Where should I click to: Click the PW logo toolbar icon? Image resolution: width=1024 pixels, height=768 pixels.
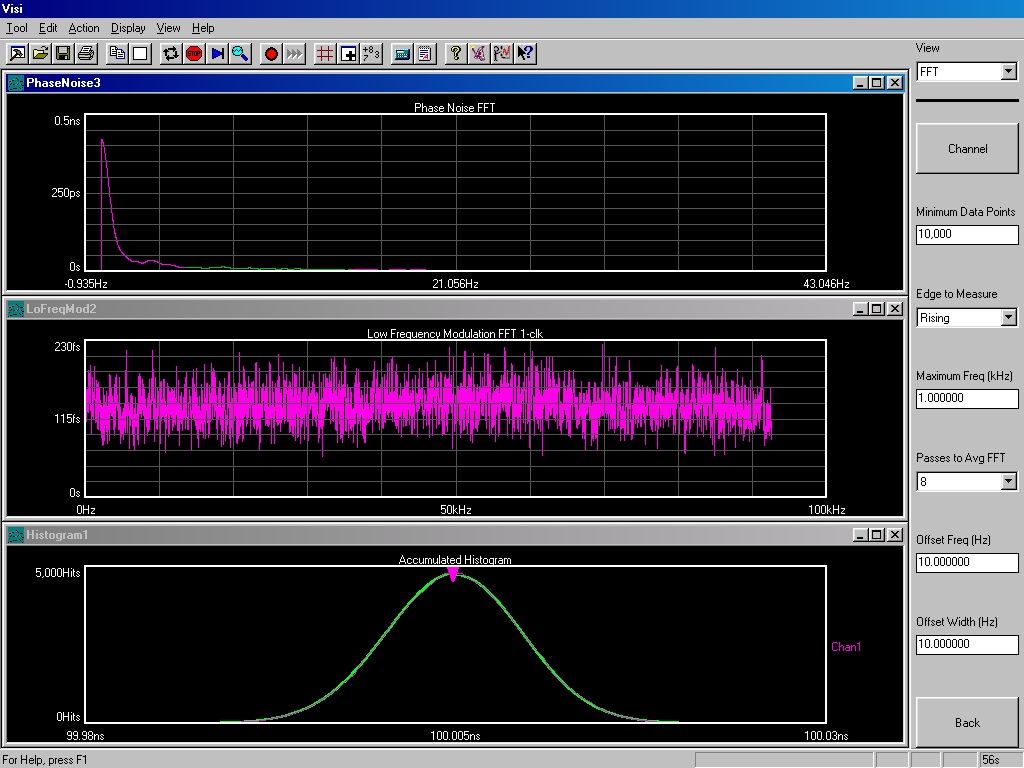(x=502, y=54)
